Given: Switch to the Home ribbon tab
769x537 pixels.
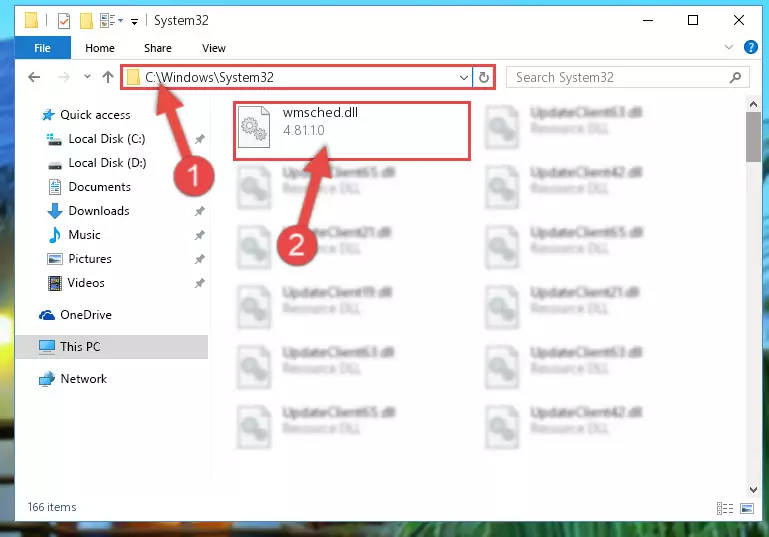Looking at the screenshot, I should pos(100,48).
